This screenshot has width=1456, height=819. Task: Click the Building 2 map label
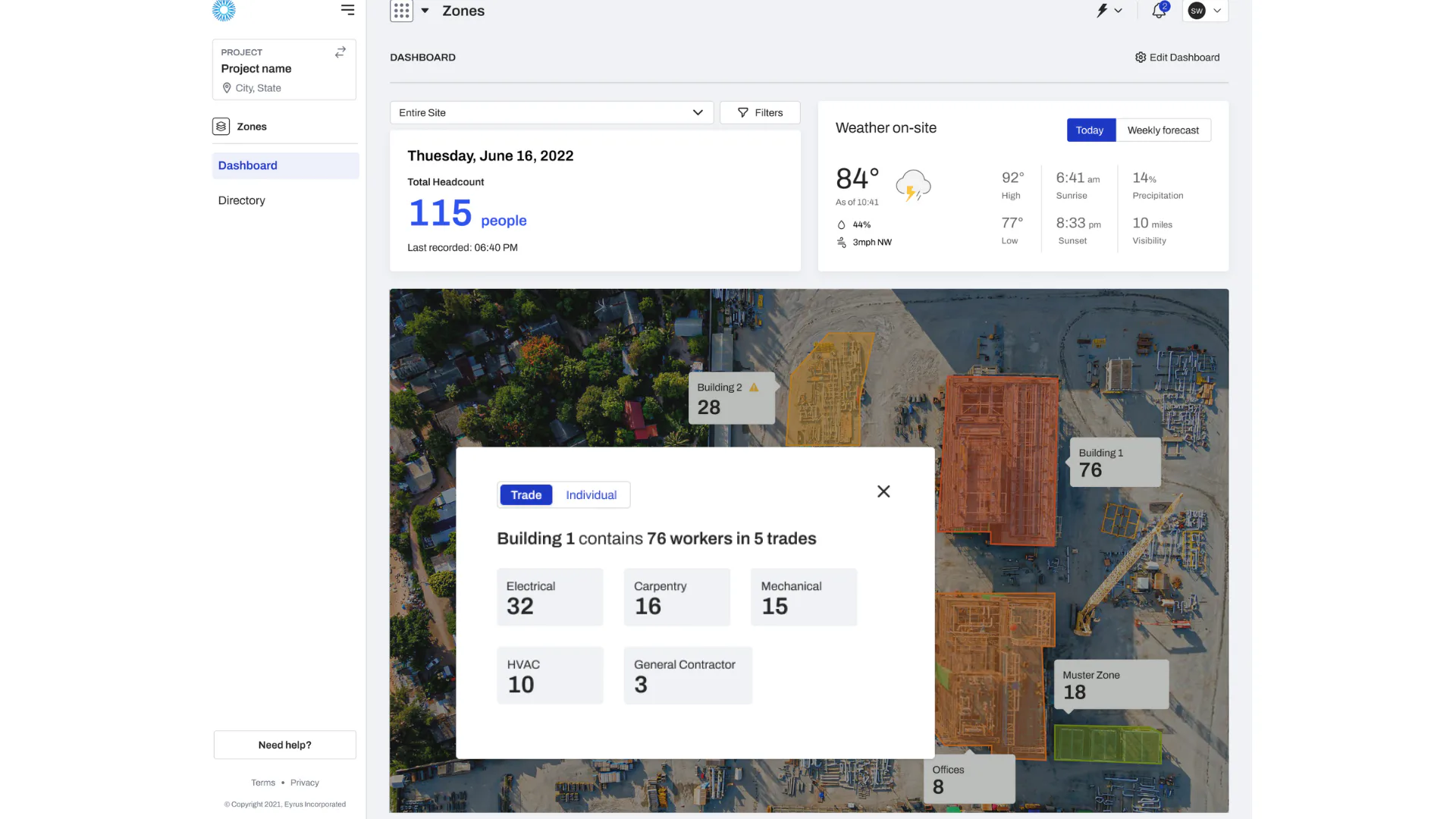(x=732, y=398)
